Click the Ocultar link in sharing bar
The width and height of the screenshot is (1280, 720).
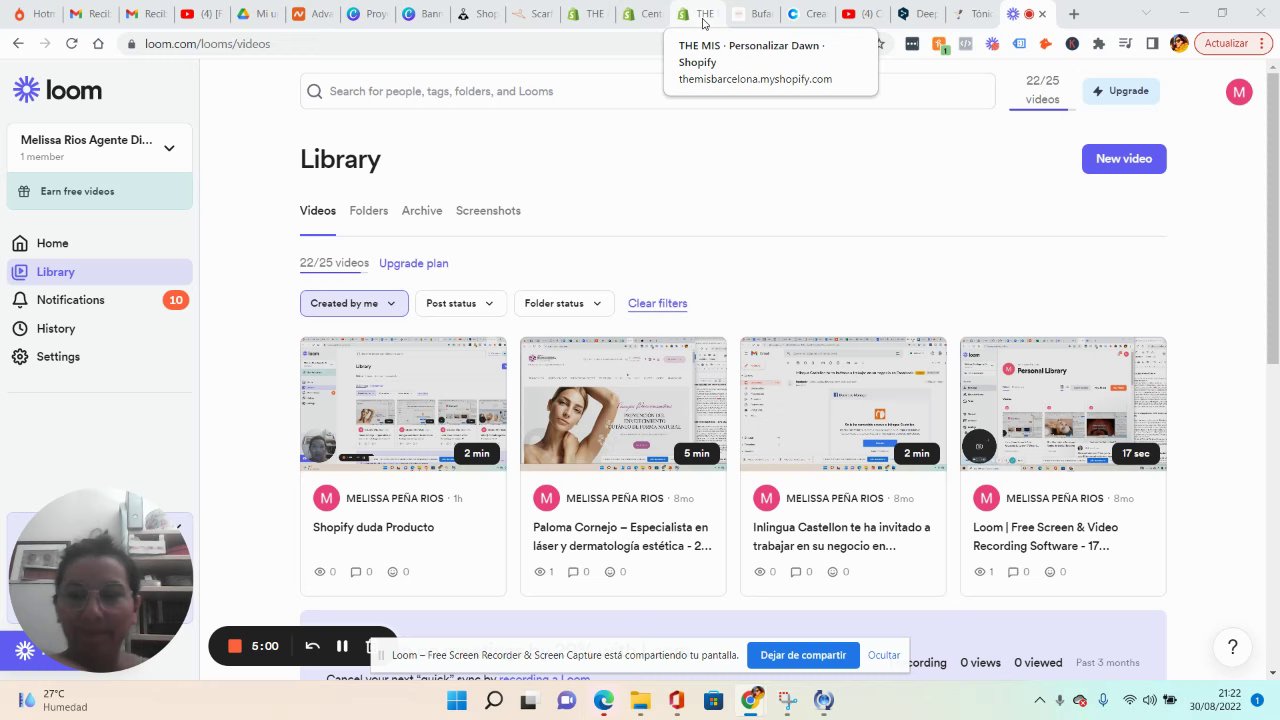[884, 655]
